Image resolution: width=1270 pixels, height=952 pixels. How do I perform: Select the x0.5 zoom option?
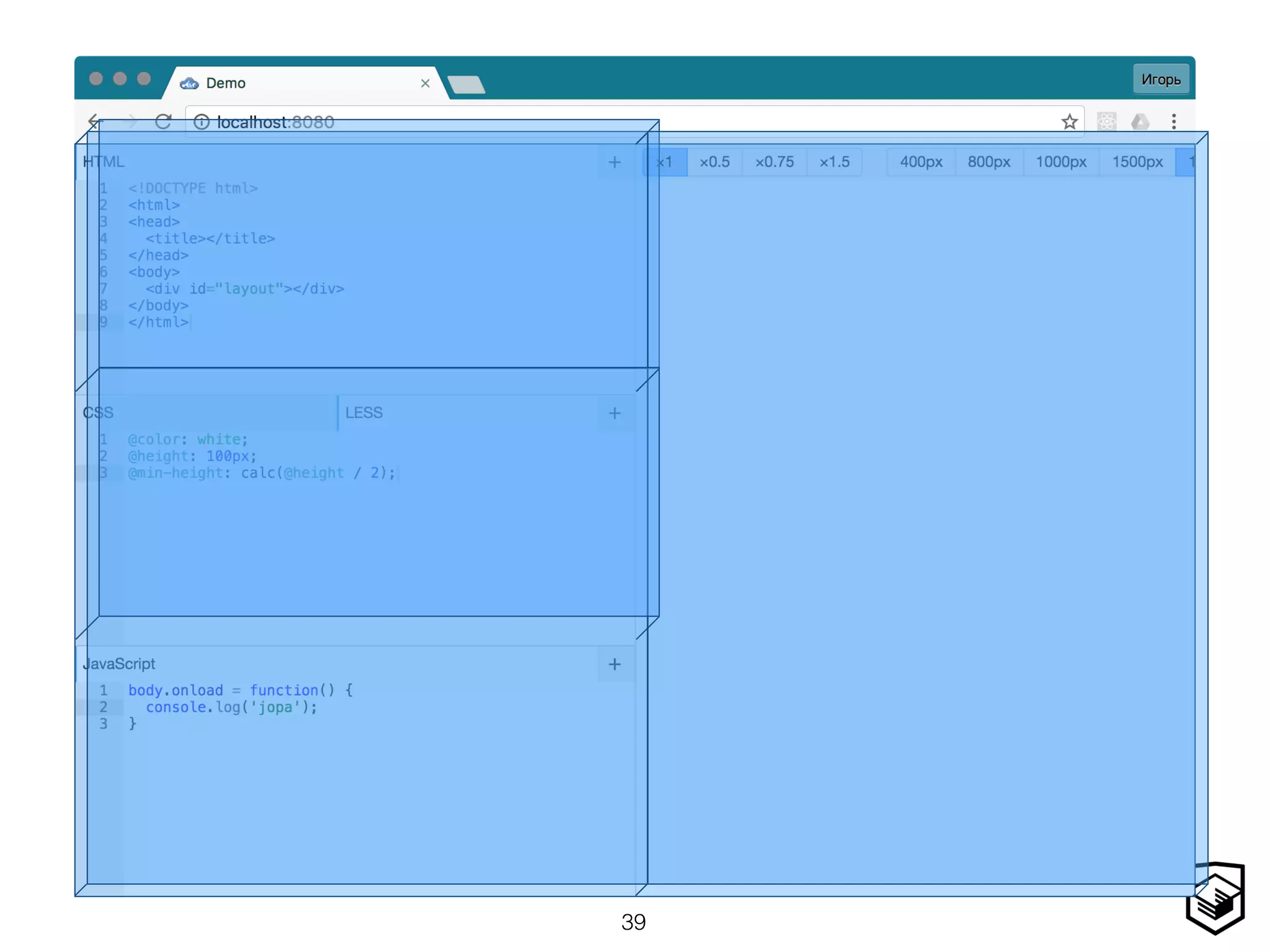click(x=714, y=162)
